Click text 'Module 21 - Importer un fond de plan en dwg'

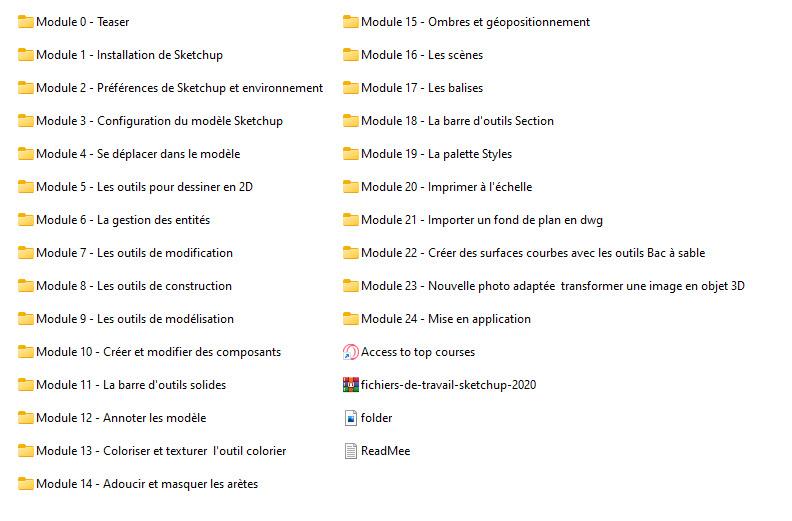click(x=482, y=220)
